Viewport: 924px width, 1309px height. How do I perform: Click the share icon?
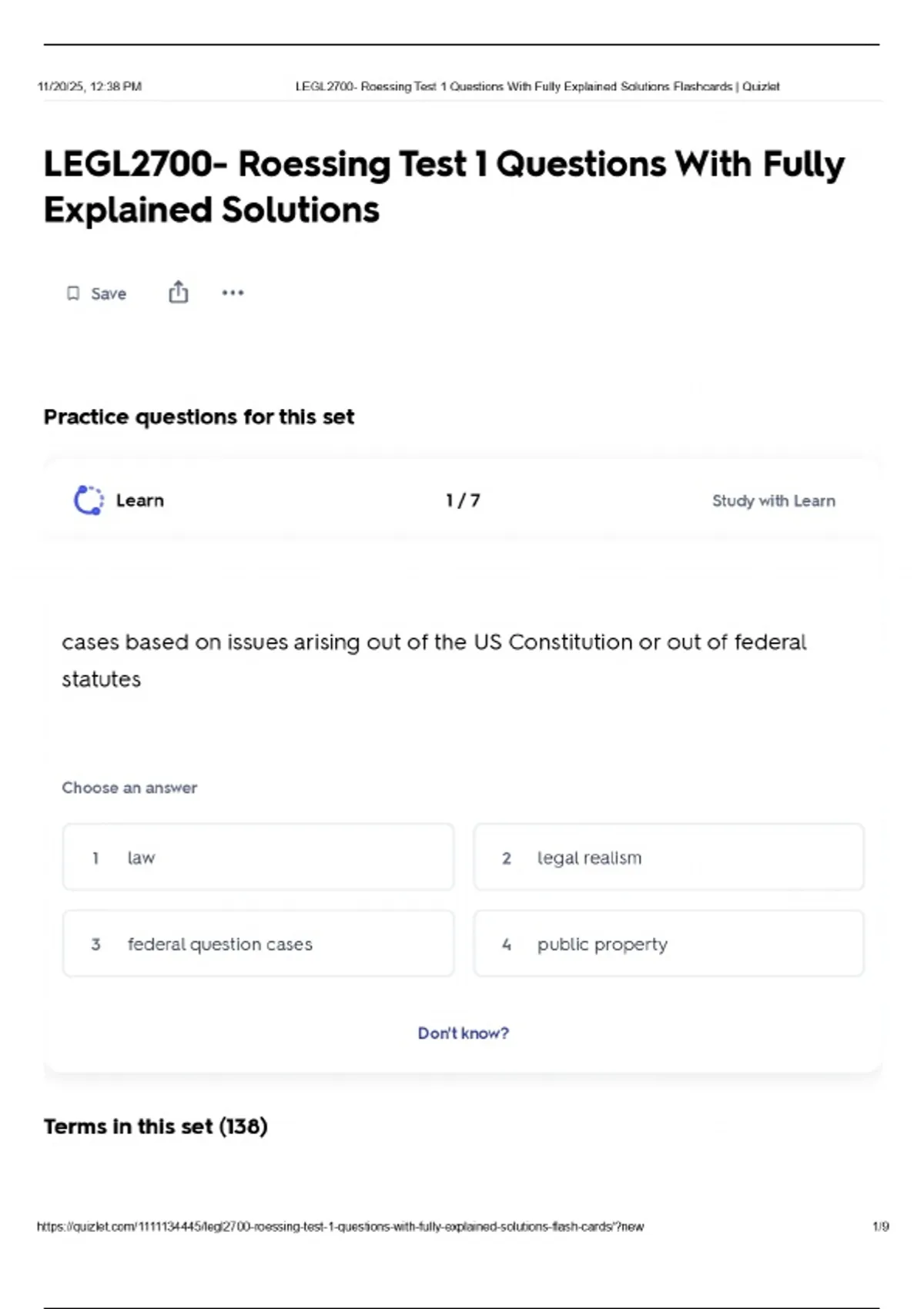click(x=178, y=293)
